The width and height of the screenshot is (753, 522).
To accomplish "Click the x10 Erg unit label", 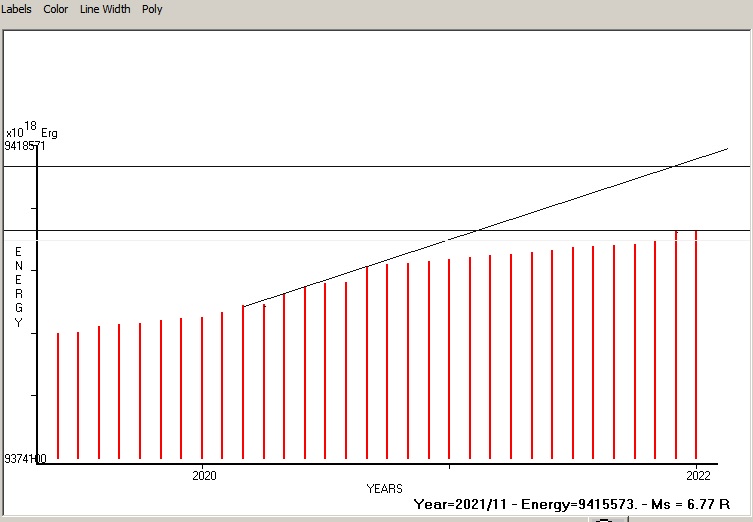I will click(x=32, y=131).
